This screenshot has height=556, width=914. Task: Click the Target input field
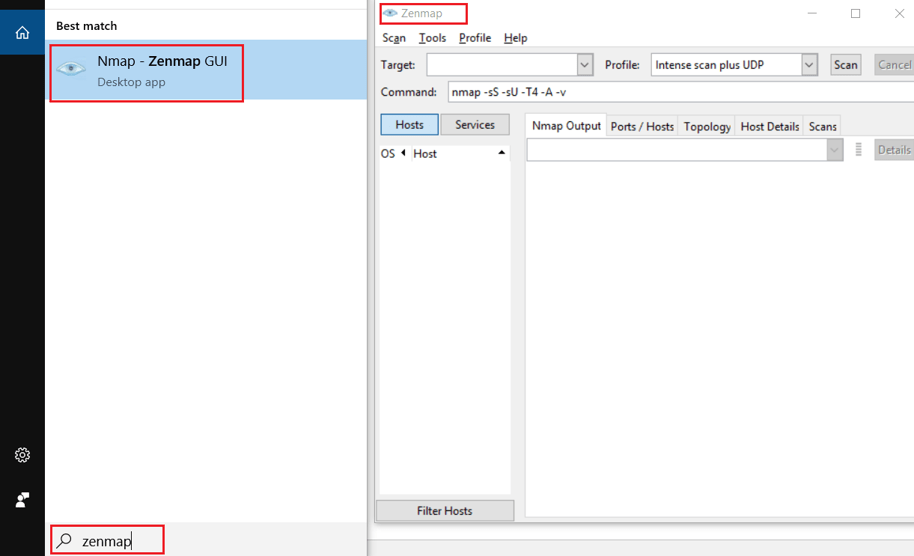(x=502, y=65)
